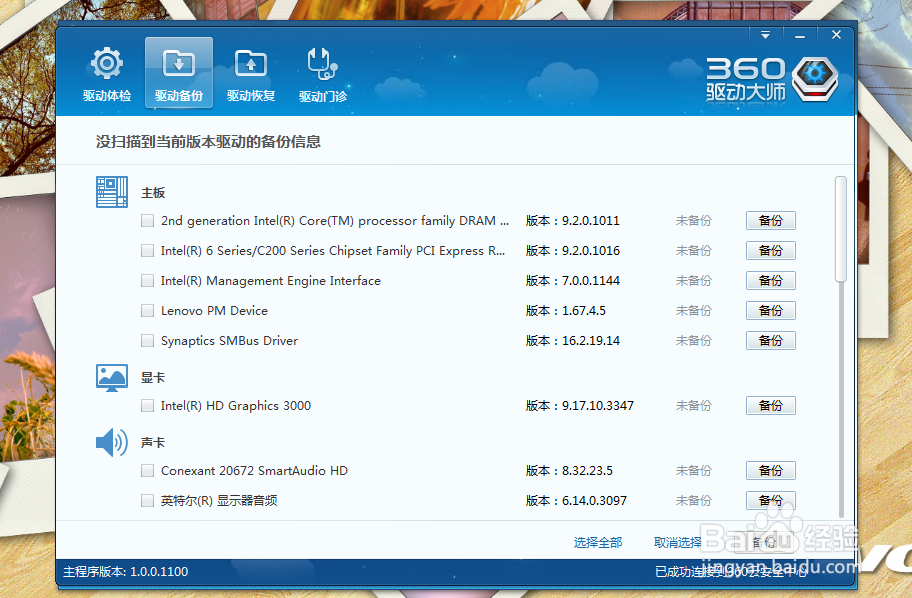Screen dimensions: 912x598
Task: Back up the 2nd generation Intel Core DRAM driver
Action: pos(771,220)
